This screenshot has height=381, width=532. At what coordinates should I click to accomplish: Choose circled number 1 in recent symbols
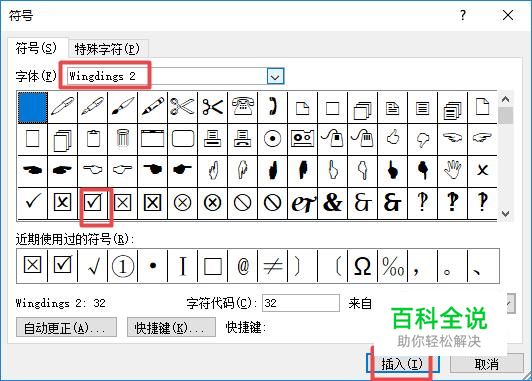[x=122, y=266]
